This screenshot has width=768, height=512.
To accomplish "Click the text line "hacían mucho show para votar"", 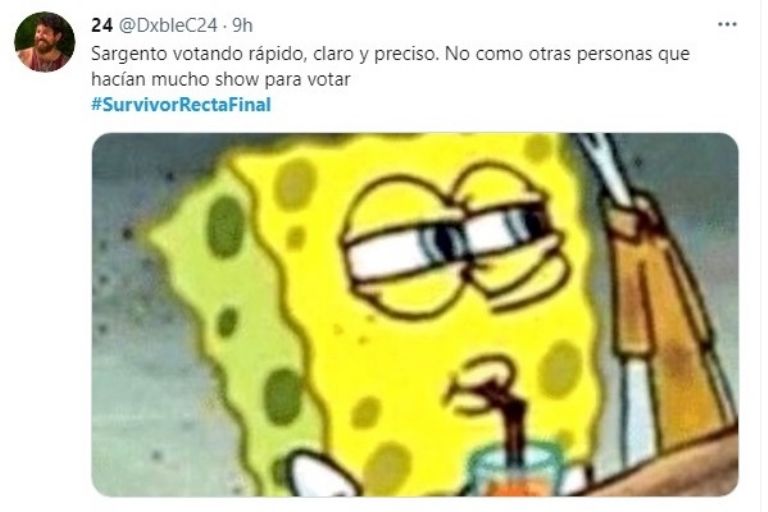I will (x=220, y=79).
